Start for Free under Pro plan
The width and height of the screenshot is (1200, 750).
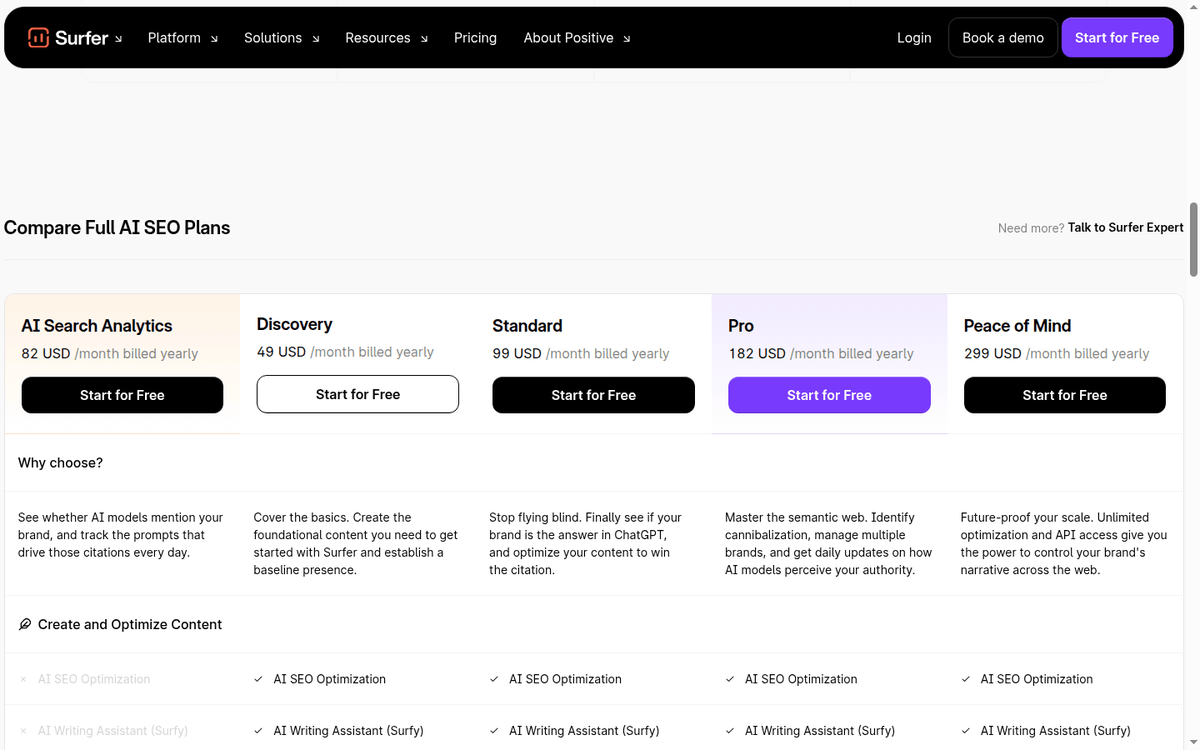tap(829, 395)
